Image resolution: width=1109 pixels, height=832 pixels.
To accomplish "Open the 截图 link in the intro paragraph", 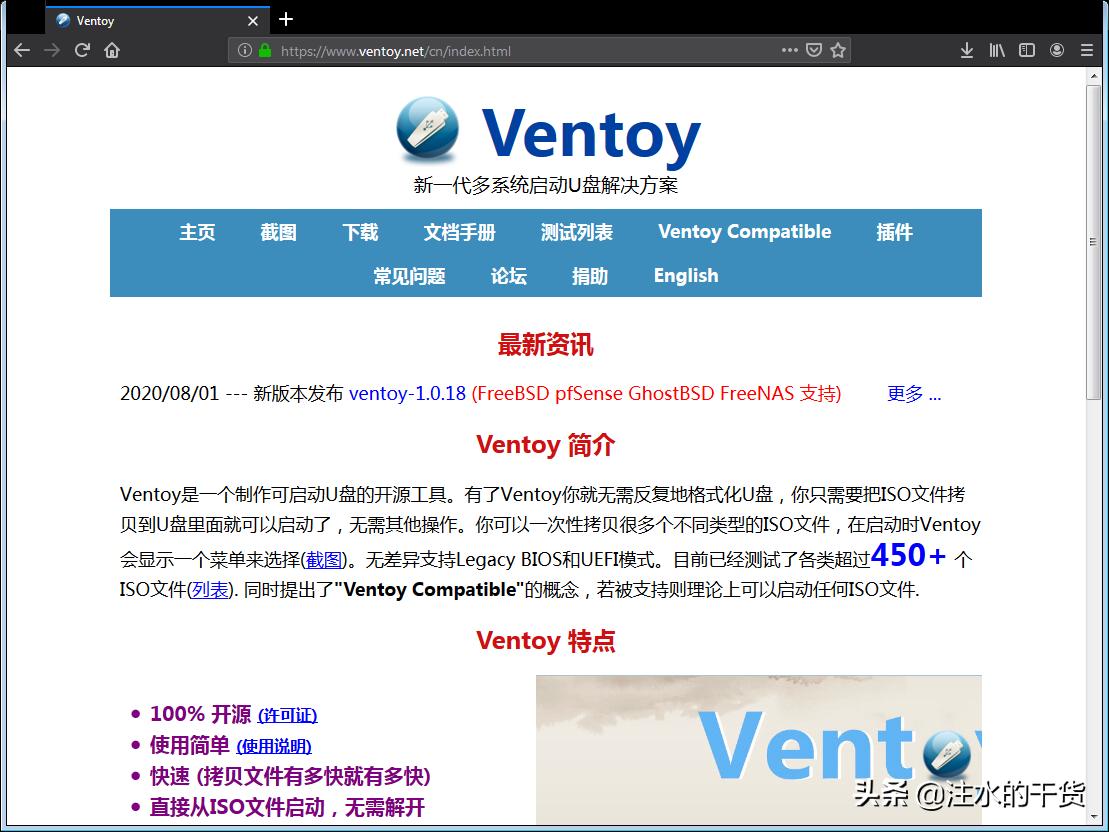I will 324,560.
